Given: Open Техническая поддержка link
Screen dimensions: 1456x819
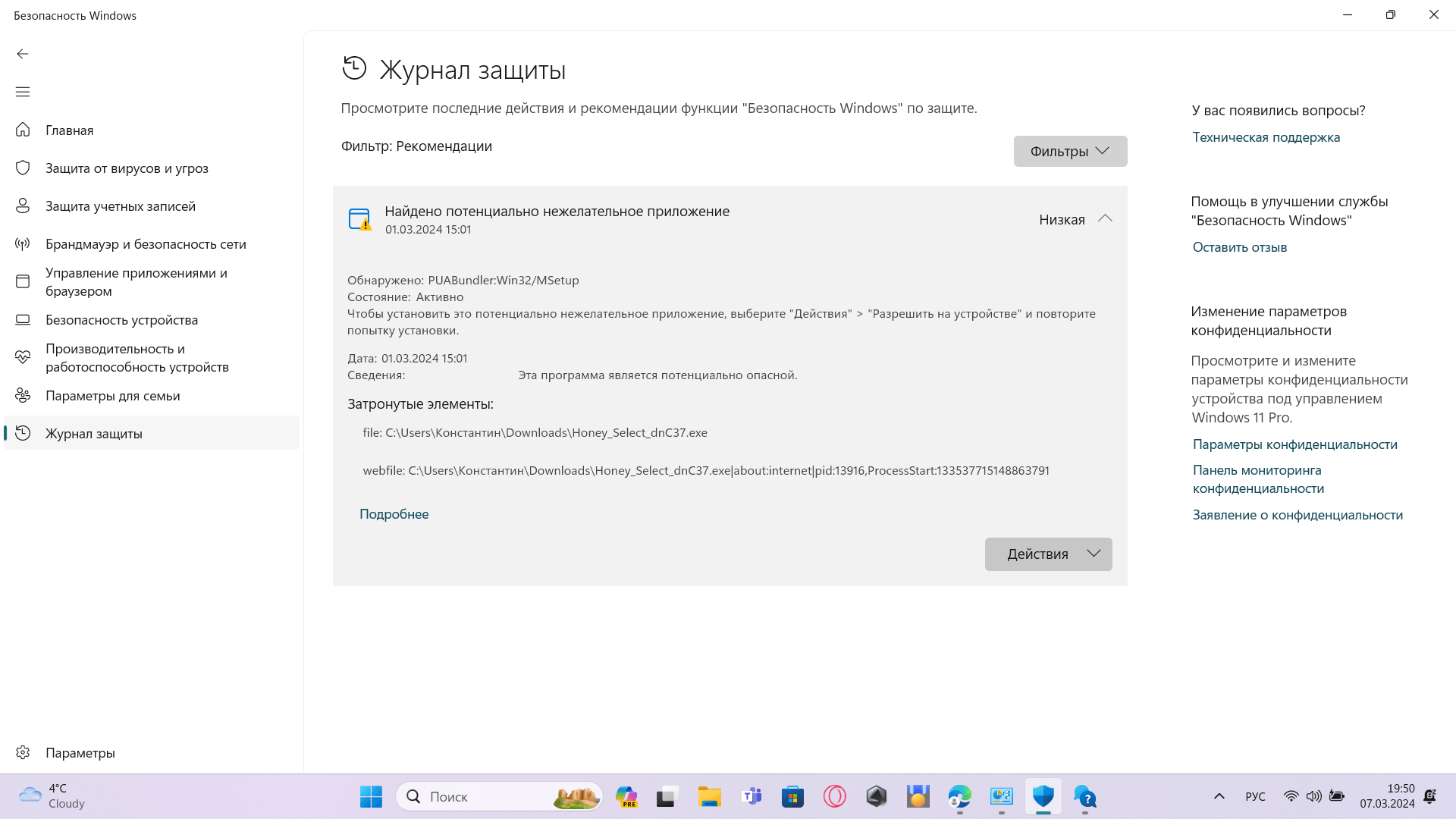Looking at the screenshot, I should point(1266,137).
